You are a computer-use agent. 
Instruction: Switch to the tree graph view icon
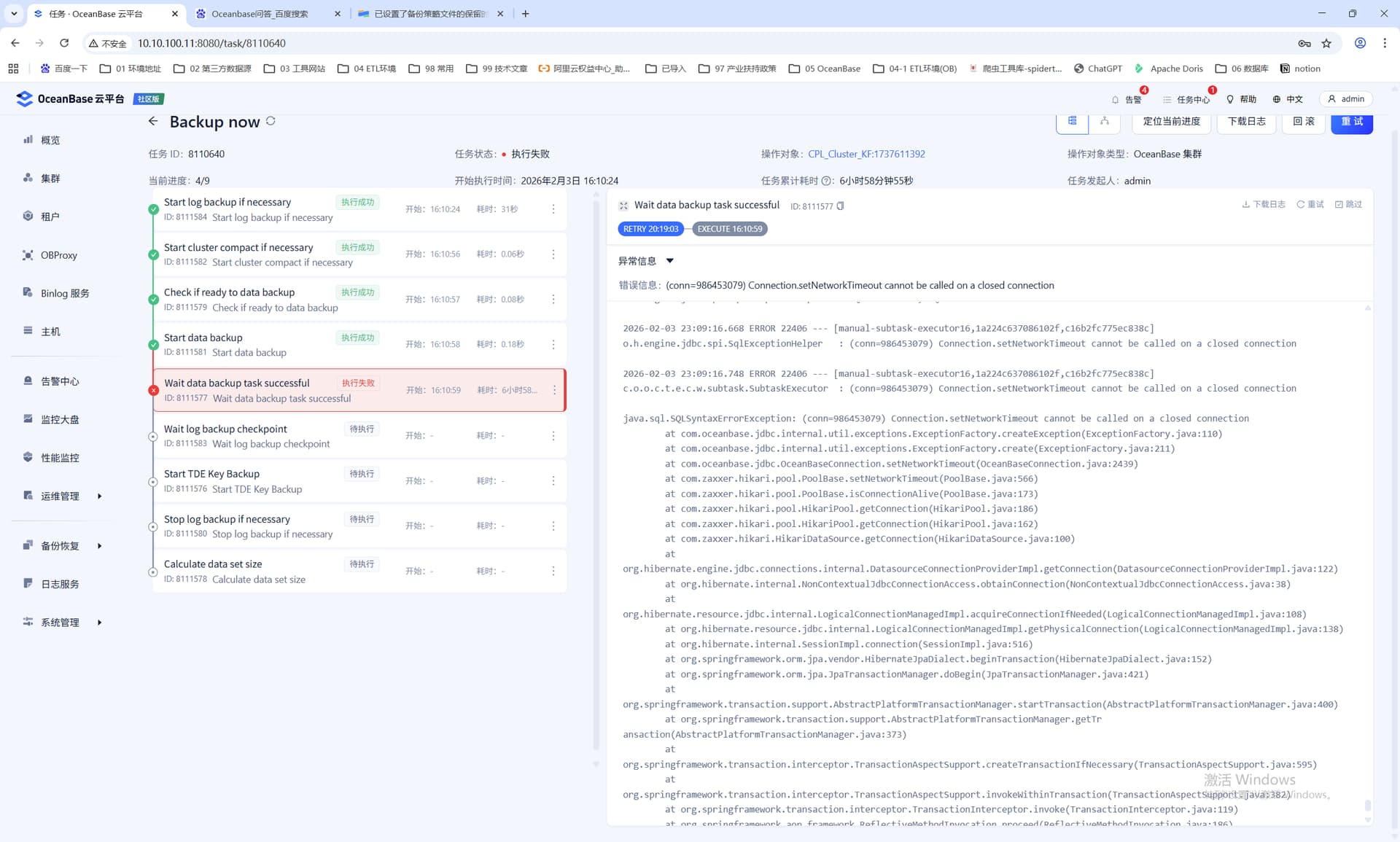(x=1105, y=122)
